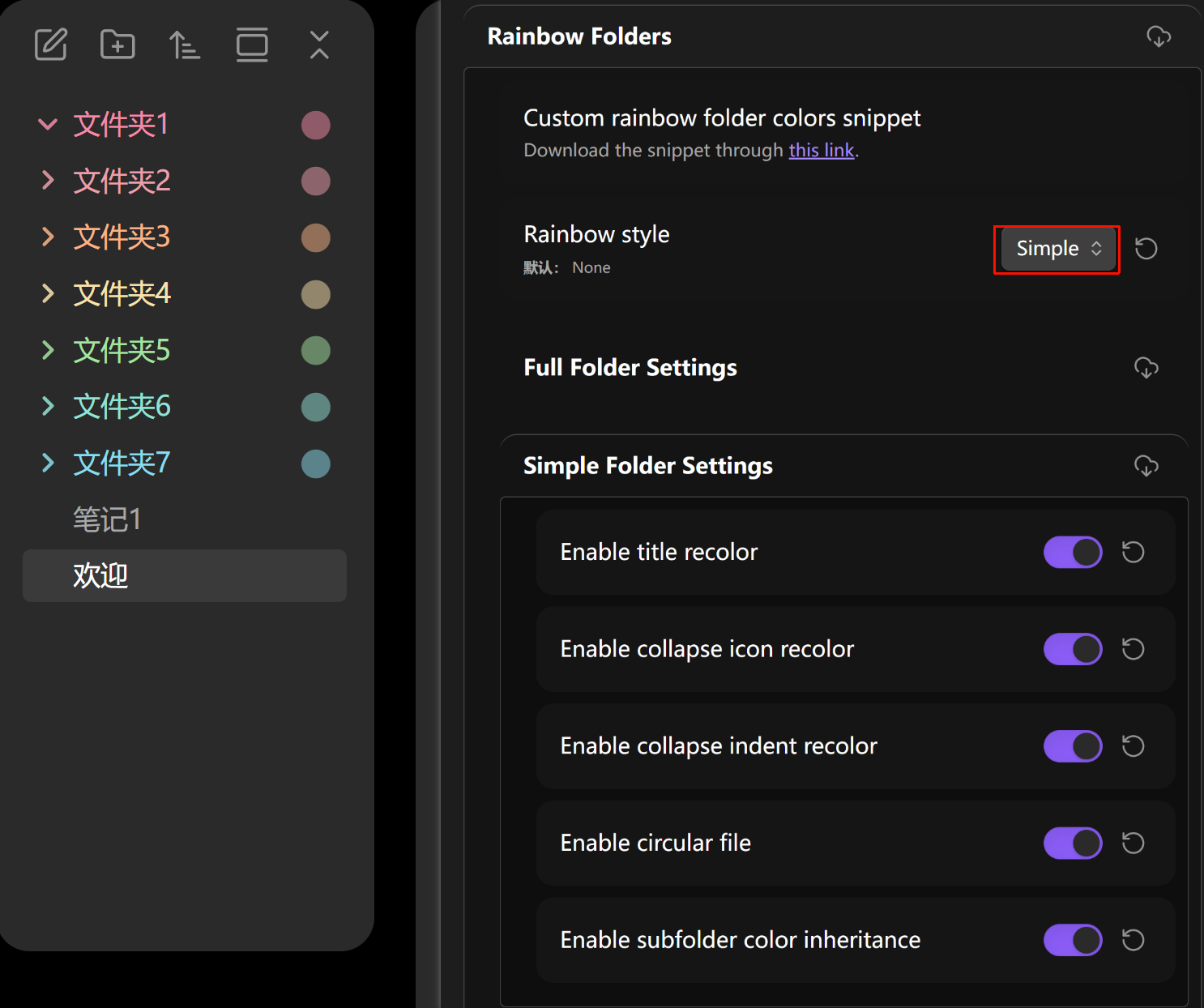Click the auto-reveal current file icon

point(252,45)
